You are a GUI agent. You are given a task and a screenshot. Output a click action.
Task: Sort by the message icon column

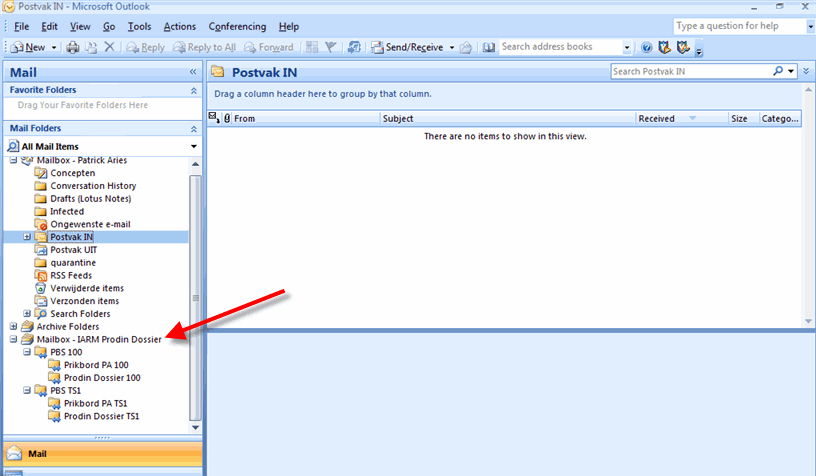click(214, 119)
